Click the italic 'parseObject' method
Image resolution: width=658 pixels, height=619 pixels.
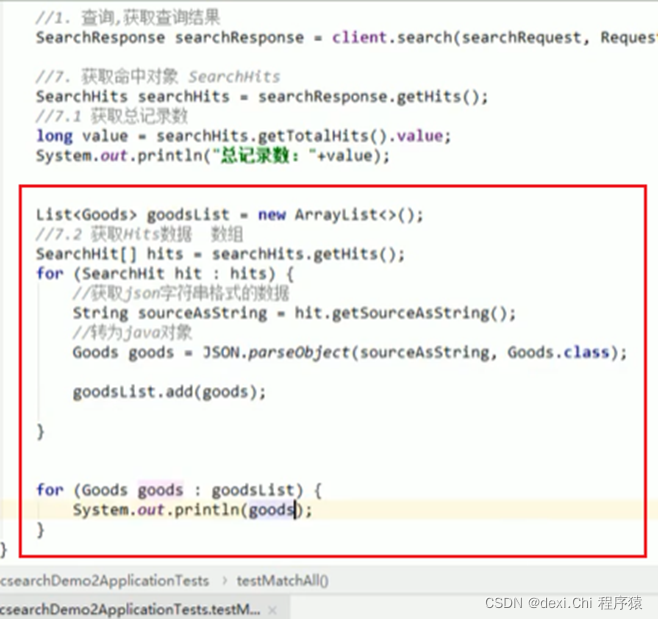pos(299,353)
